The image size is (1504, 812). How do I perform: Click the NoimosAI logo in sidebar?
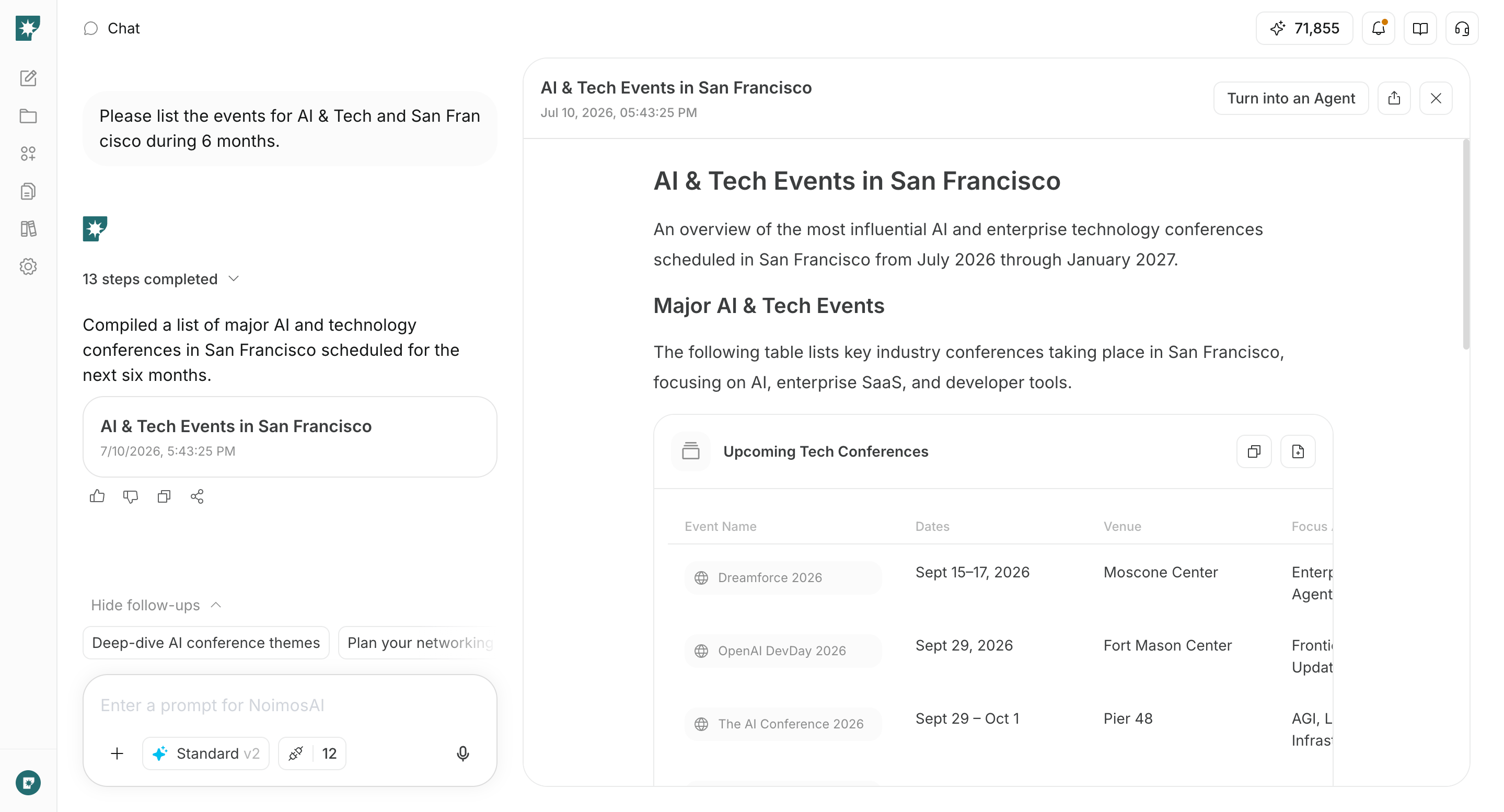pyautogui.click(x=28, y=28)
